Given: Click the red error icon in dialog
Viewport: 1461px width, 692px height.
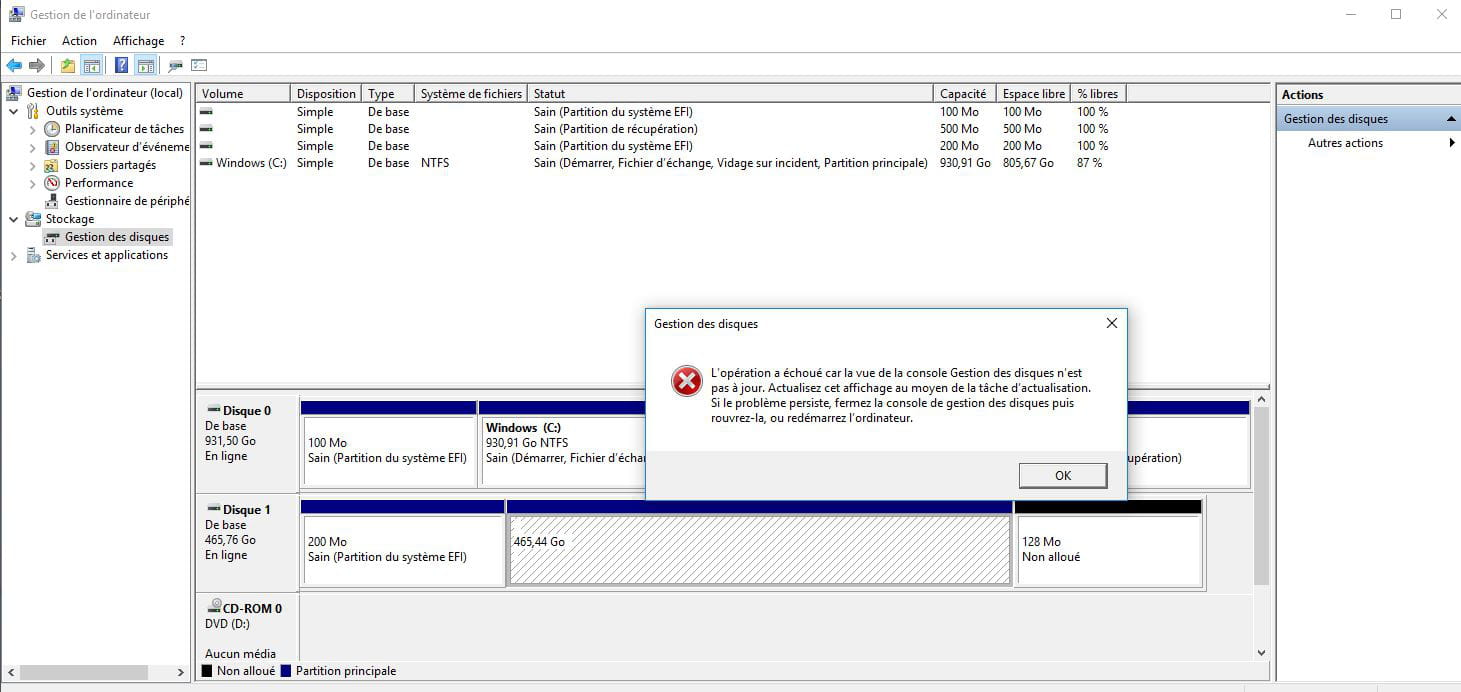Looking at the screenshot, I should point(686,381).
